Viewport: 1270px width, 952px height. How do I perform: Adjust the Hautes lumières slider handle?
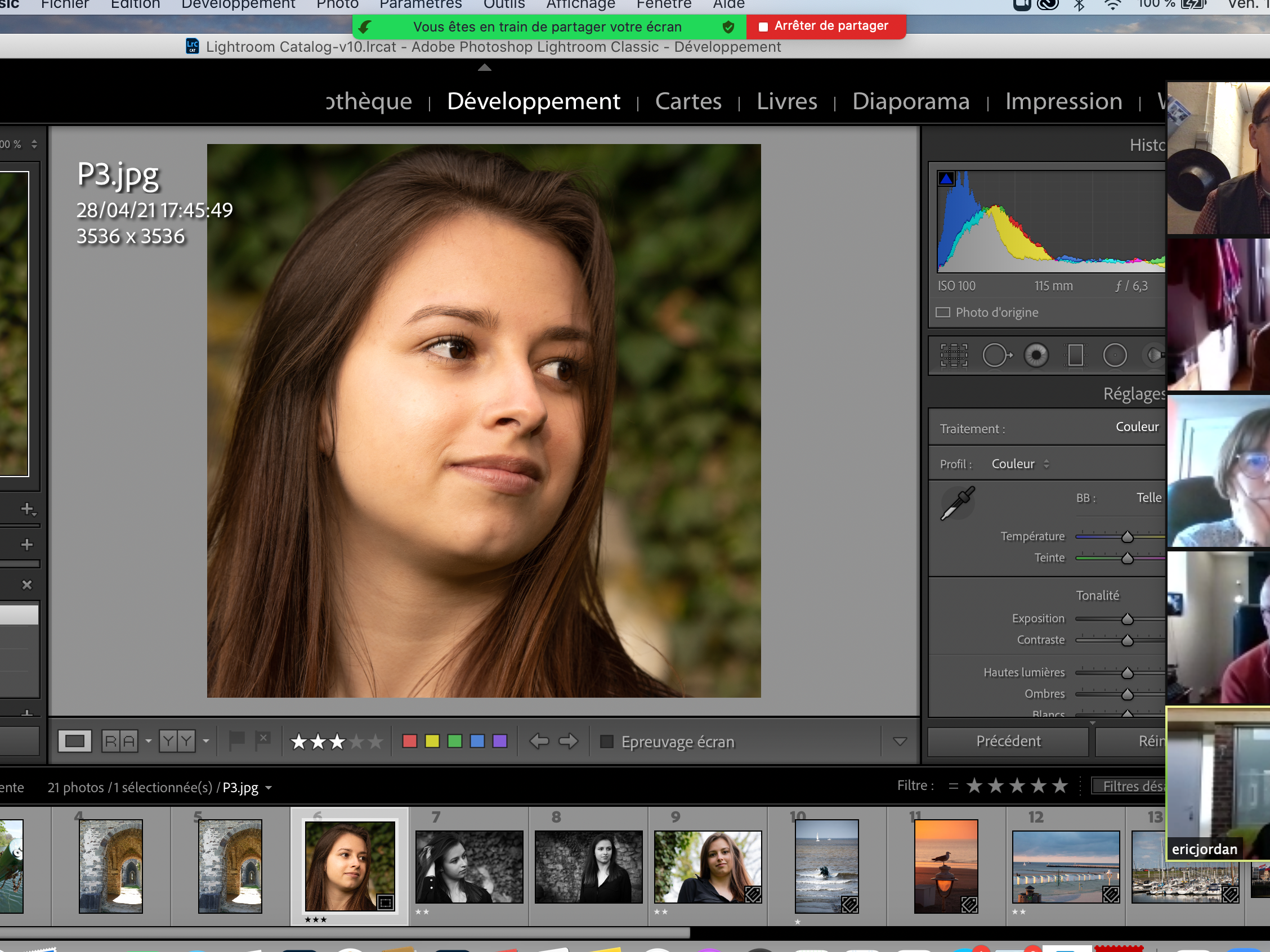pos(1127,672)
